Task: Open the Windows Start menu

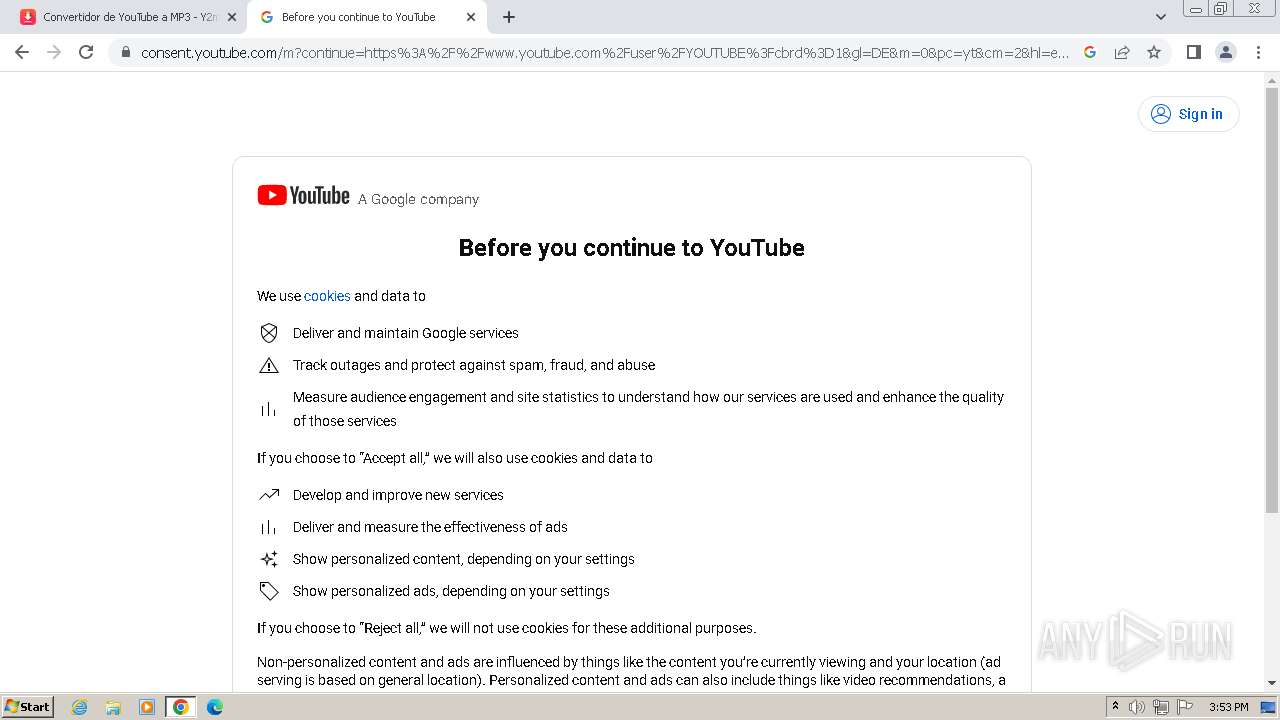Action: coord(28,706)
